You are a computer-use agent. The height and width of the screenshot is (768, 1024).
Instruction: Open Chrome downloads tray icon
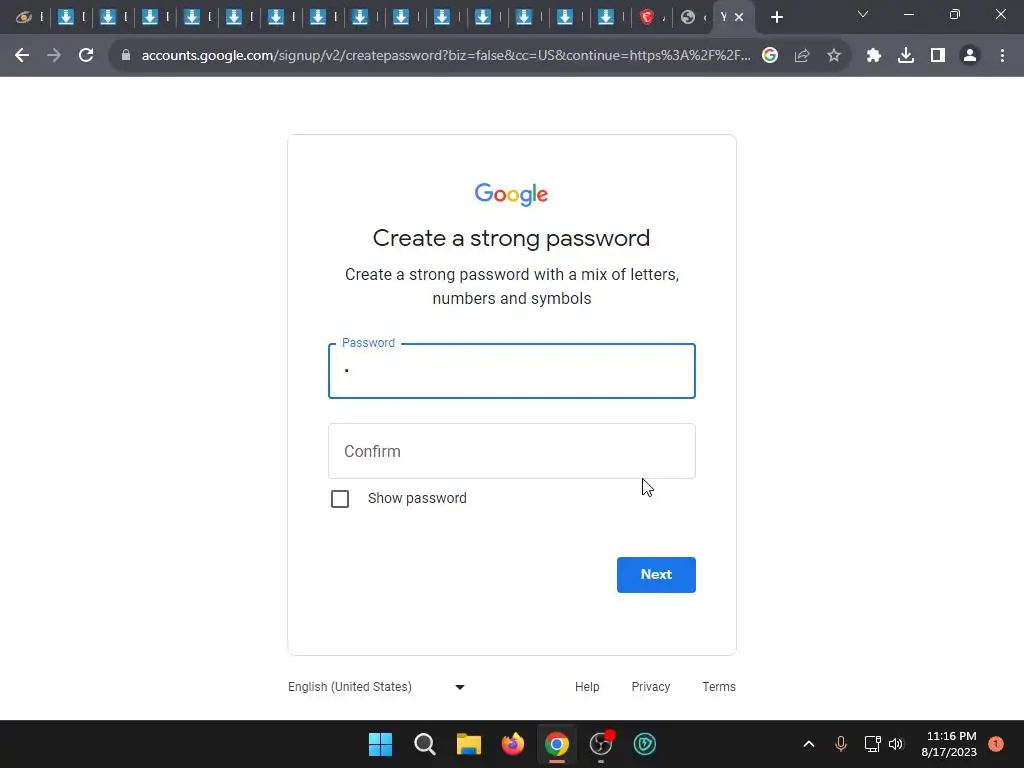tap(906, 56)
